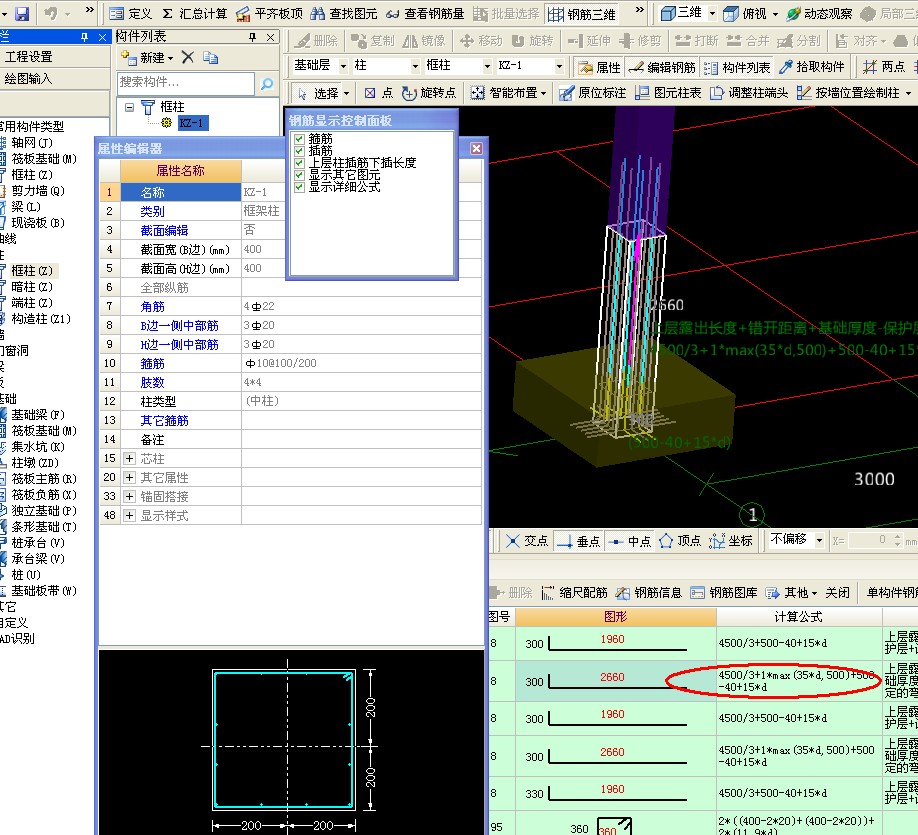Click the 截面编辑 property link
The height and width of the screenshot is (835, 918).
[164, 231]
